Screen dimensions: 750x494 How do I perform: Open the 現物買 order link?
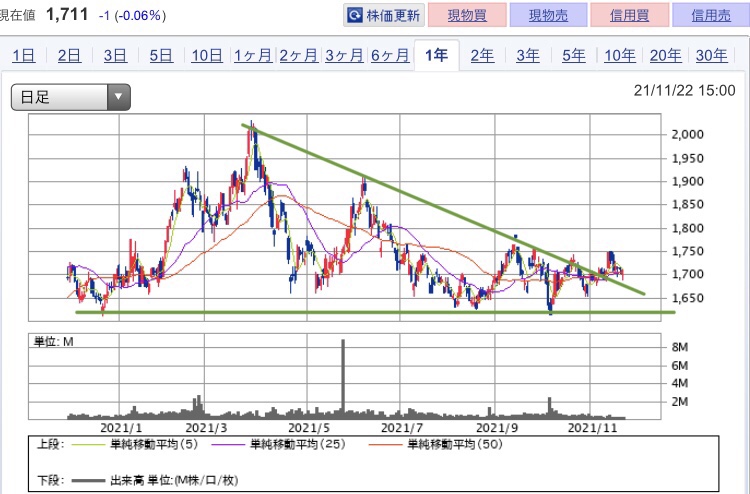[467, 15]
